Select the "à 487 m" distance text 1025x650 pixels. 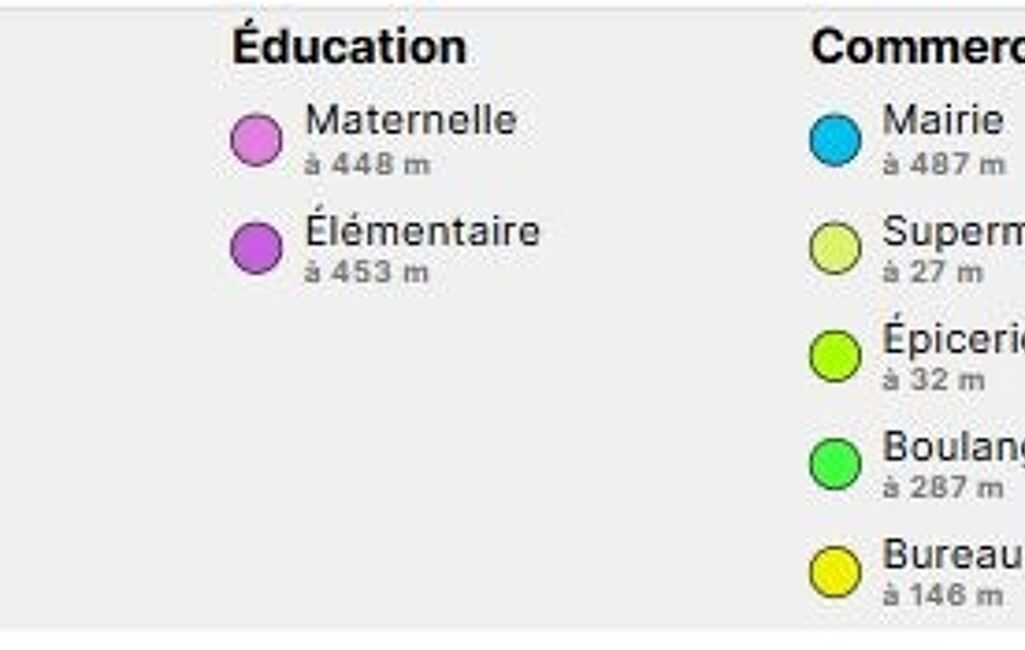point(944,165)
